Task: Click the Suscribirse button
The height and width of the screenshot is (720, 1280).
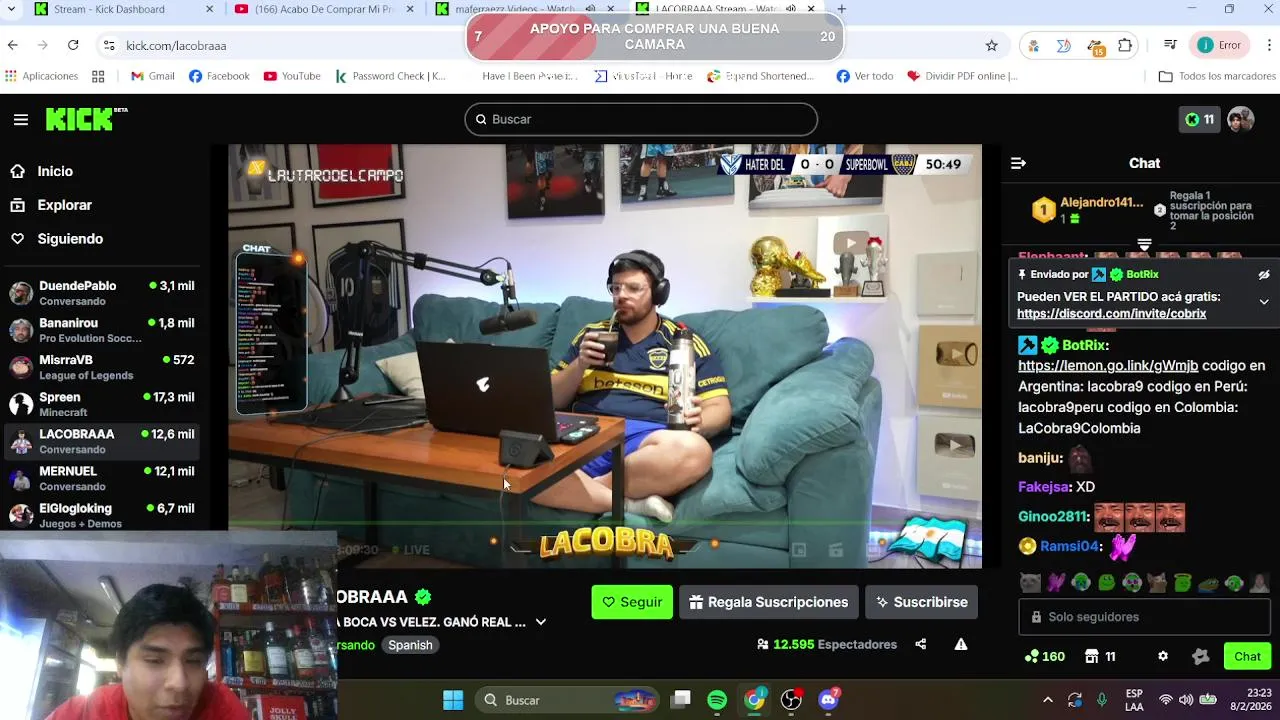Action: (x=921, y=602)
